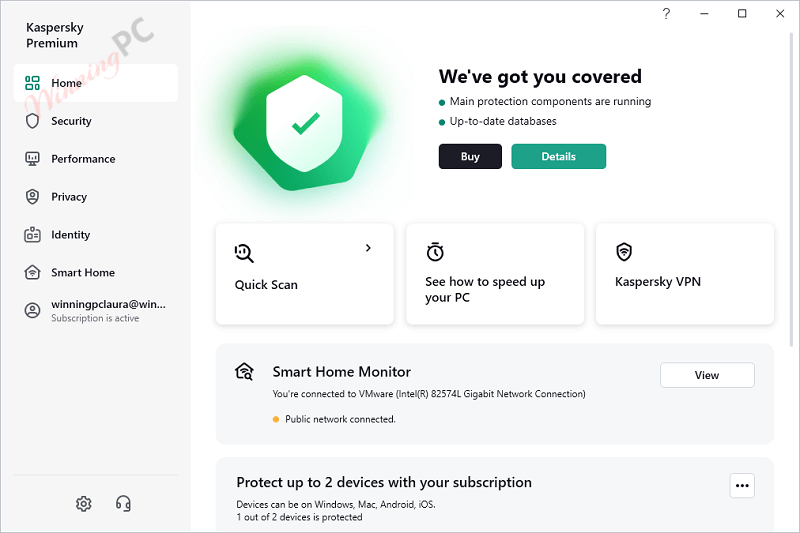
Task: Open settings via the gear icon
Action: [84, 503]
